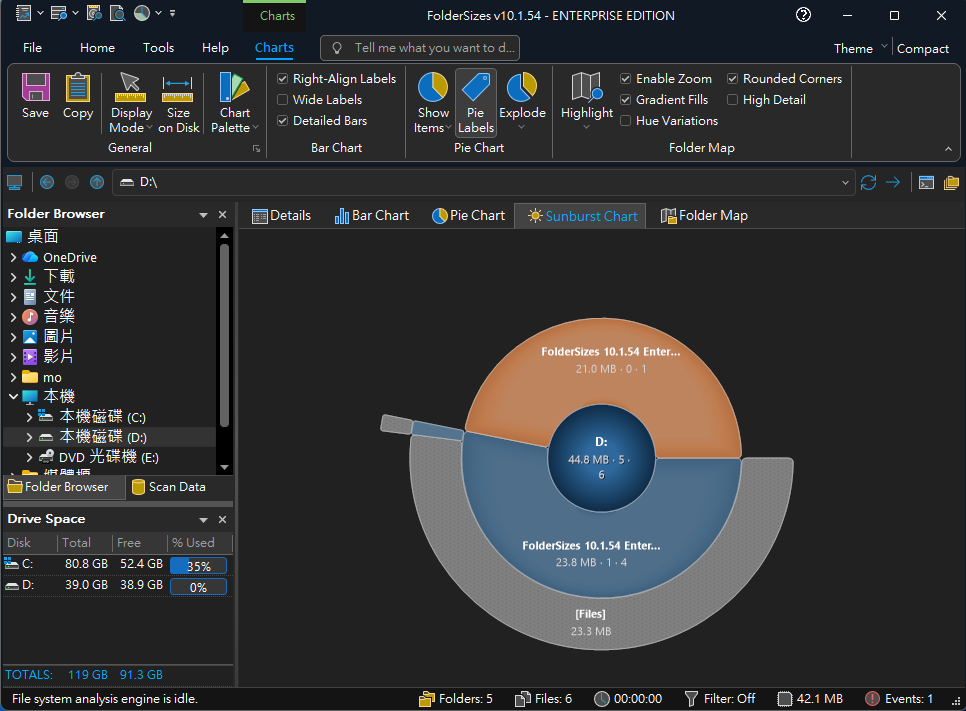Open Bar/General group dialog launcher
This screenshot has height=711, width=966.
[x=256, y=148]
